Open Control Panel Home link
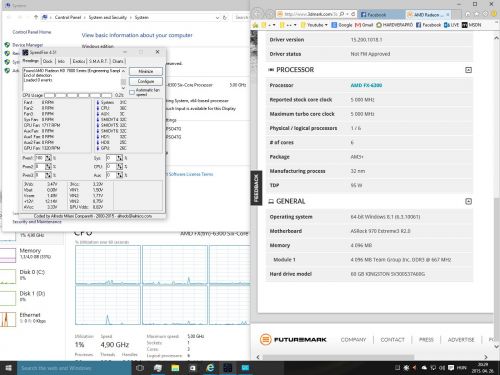This screenshot has height=375, width=500. [x=32, y=32]
